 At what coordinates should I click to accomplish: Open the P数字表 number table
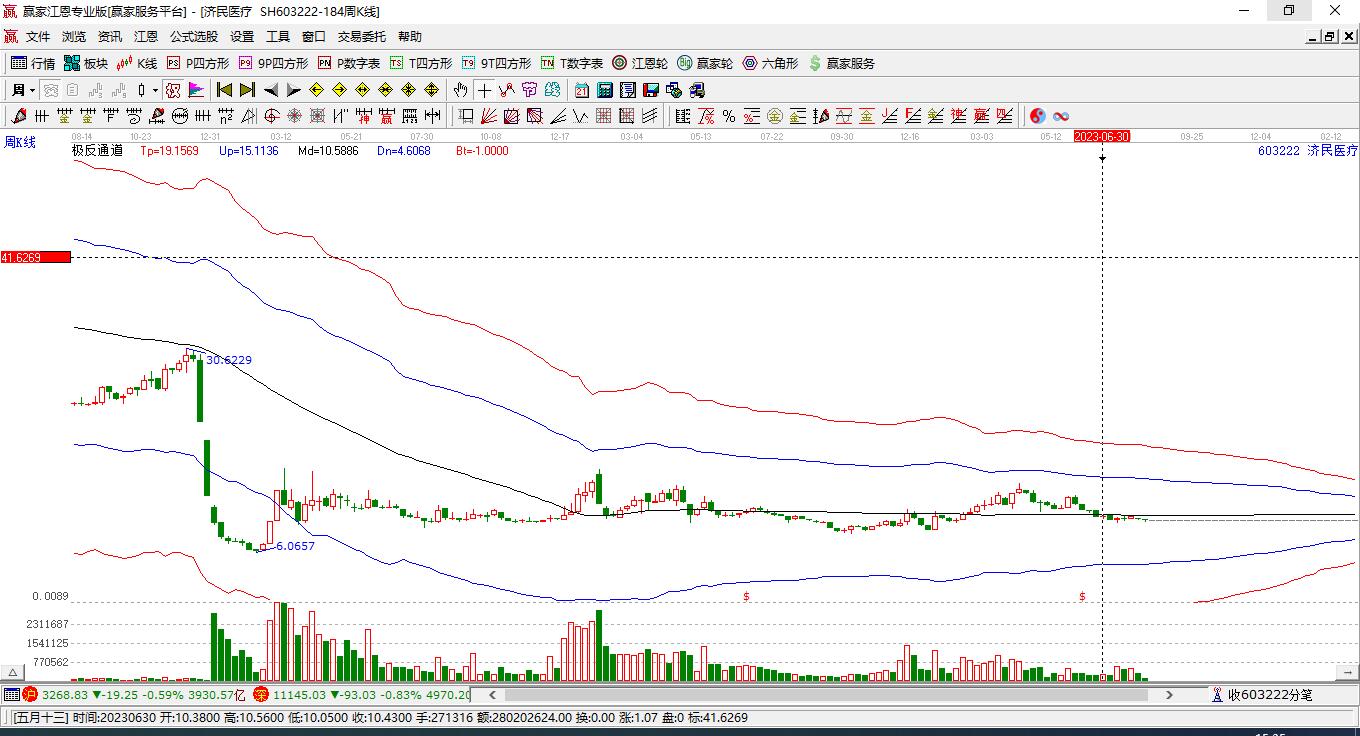tap(349, 63)
